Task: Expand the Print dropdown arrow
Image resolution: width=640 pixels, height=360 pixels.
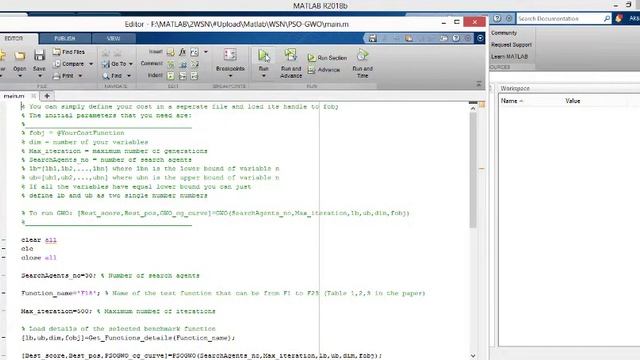Action: click(80, 76)
